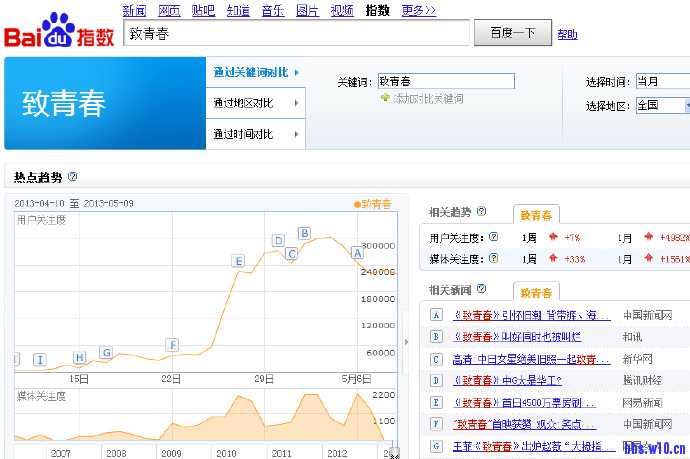Open the 媒体关注度 help icon in trends panel
Viewport: 690px width, 459px height.
494,258
